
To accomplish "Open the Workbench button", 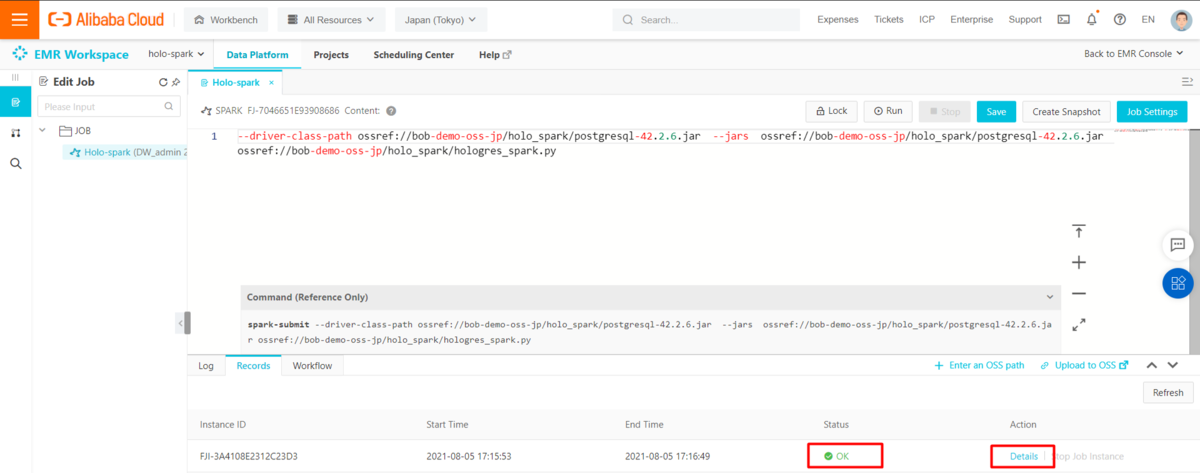I will coord(225,19).
